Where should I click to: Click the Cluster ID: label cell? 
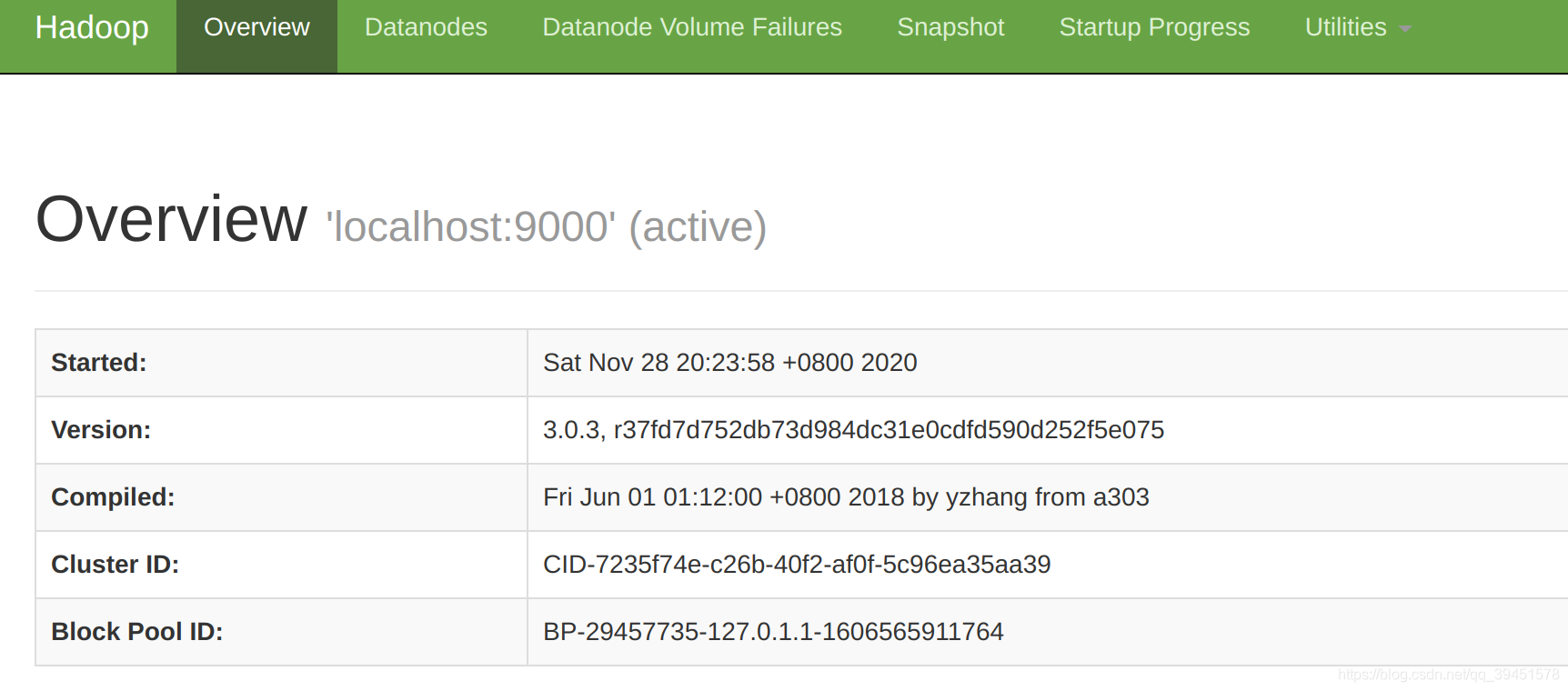coord(281,565)
